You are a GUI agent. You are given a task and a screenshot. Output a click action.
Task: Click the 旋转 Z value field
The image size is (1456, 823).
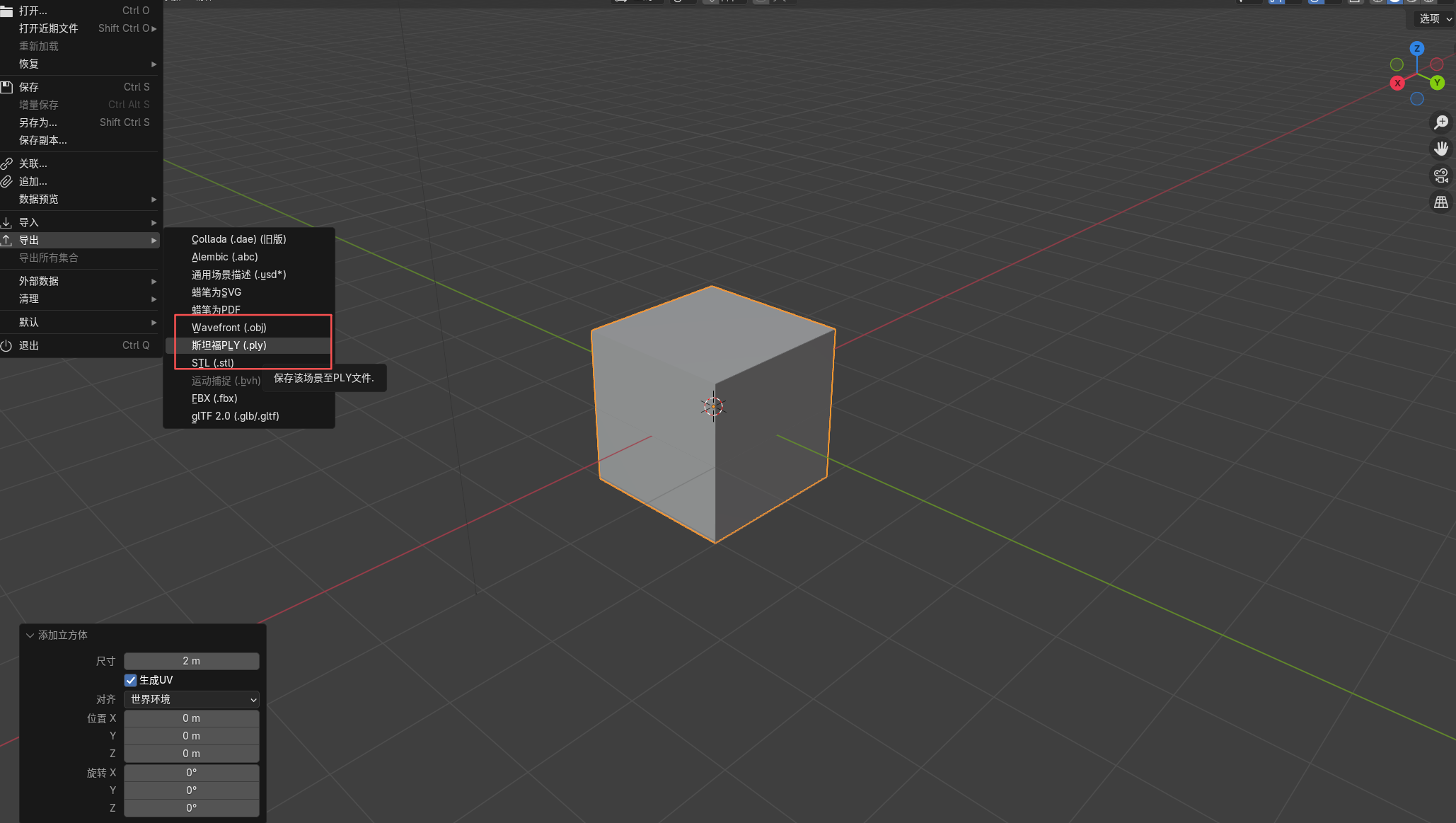pyautogui.click(x=192, y=808)
